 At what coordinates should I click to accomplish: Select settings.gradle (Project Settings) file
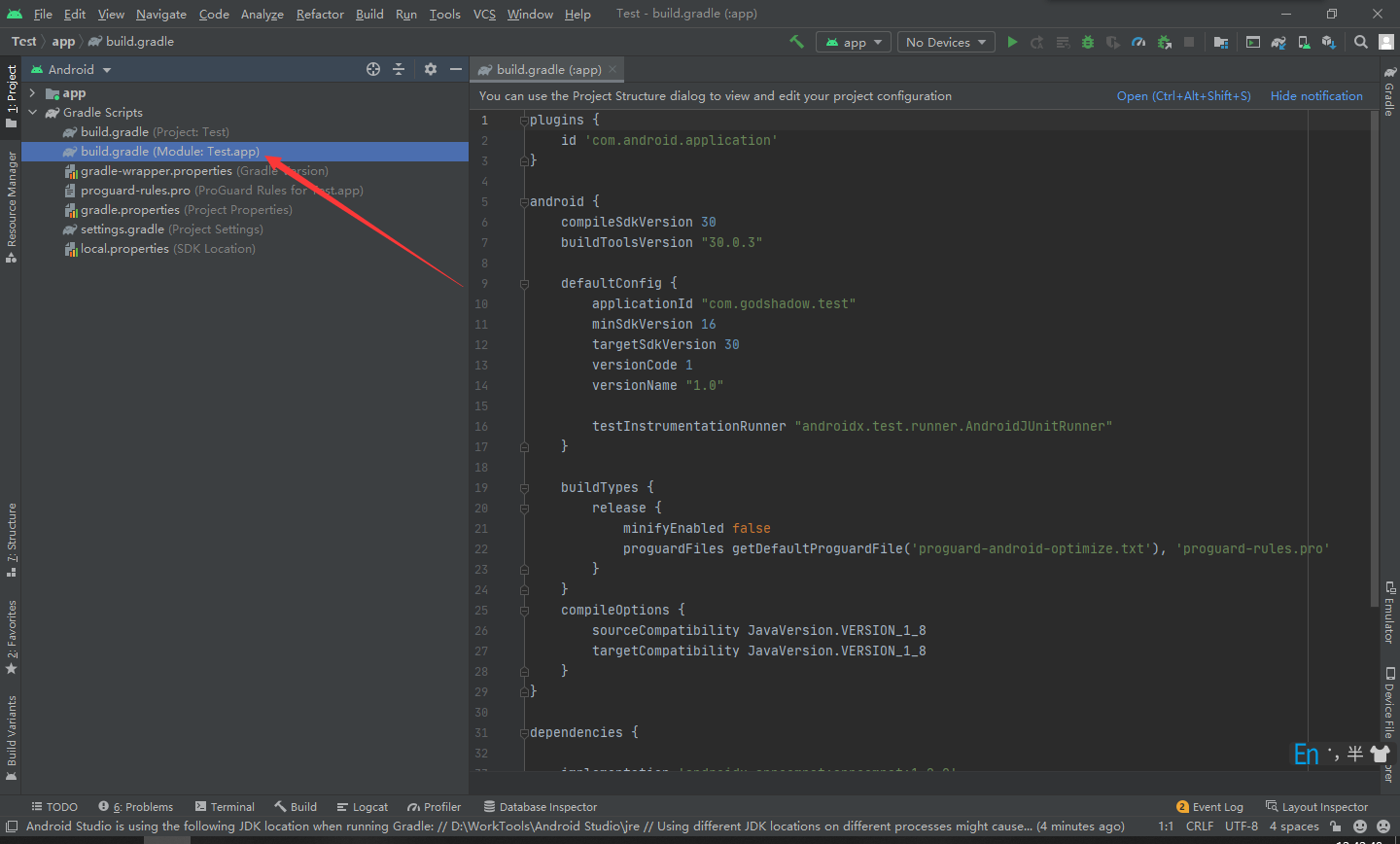point(245,229)
